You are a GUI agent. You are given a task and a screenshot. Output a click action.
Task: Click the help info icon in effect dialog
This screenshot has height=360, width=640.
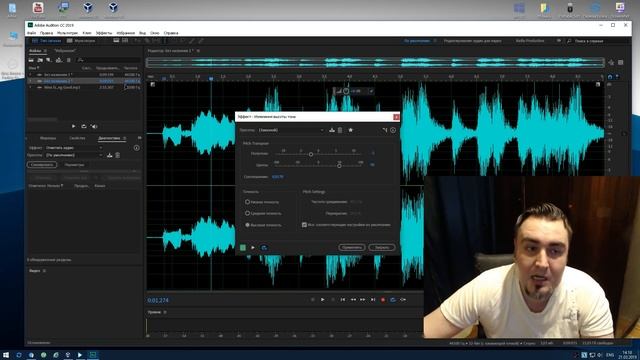(393, 130)
